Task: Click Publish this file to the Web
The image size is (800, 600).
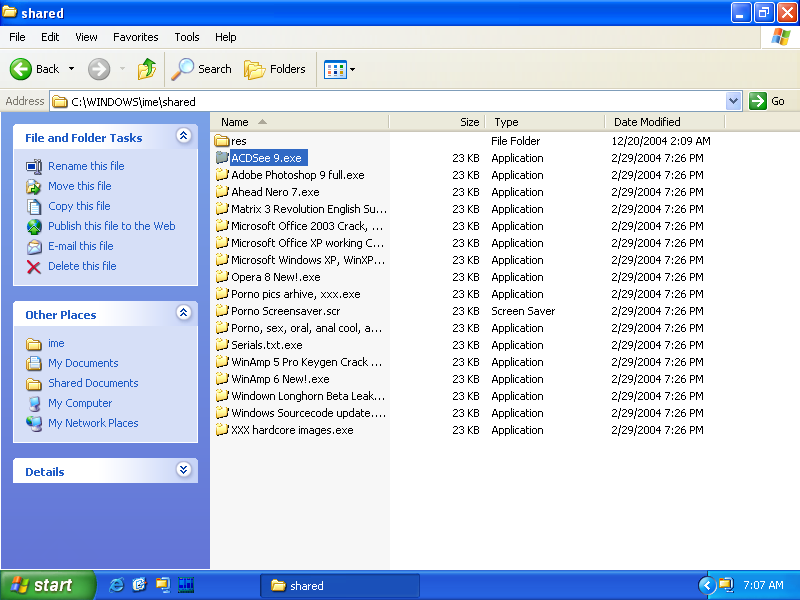Action: 112,226
